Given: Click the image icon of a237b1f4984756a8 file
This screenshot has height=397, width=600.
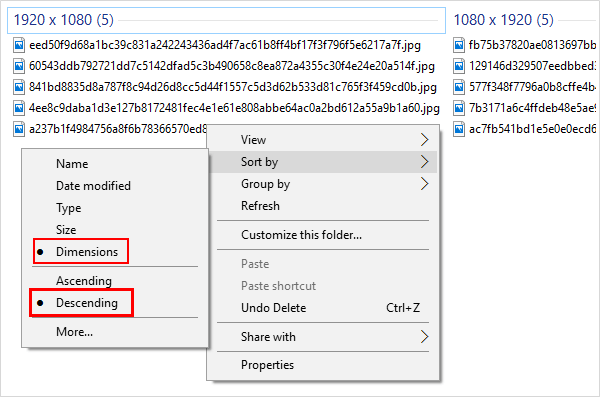Looking at the screenshot, I should point(19,129).
